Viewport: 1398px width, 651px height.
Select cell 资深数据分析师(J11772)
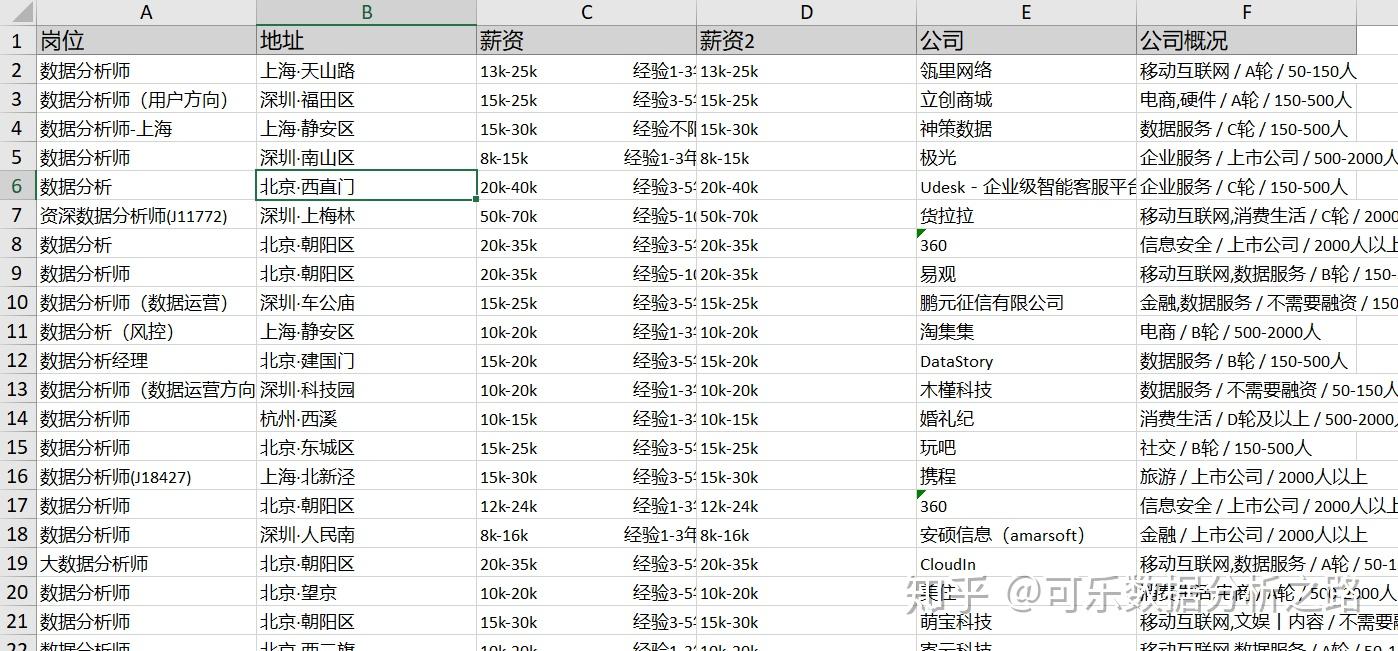coord(146,215)
